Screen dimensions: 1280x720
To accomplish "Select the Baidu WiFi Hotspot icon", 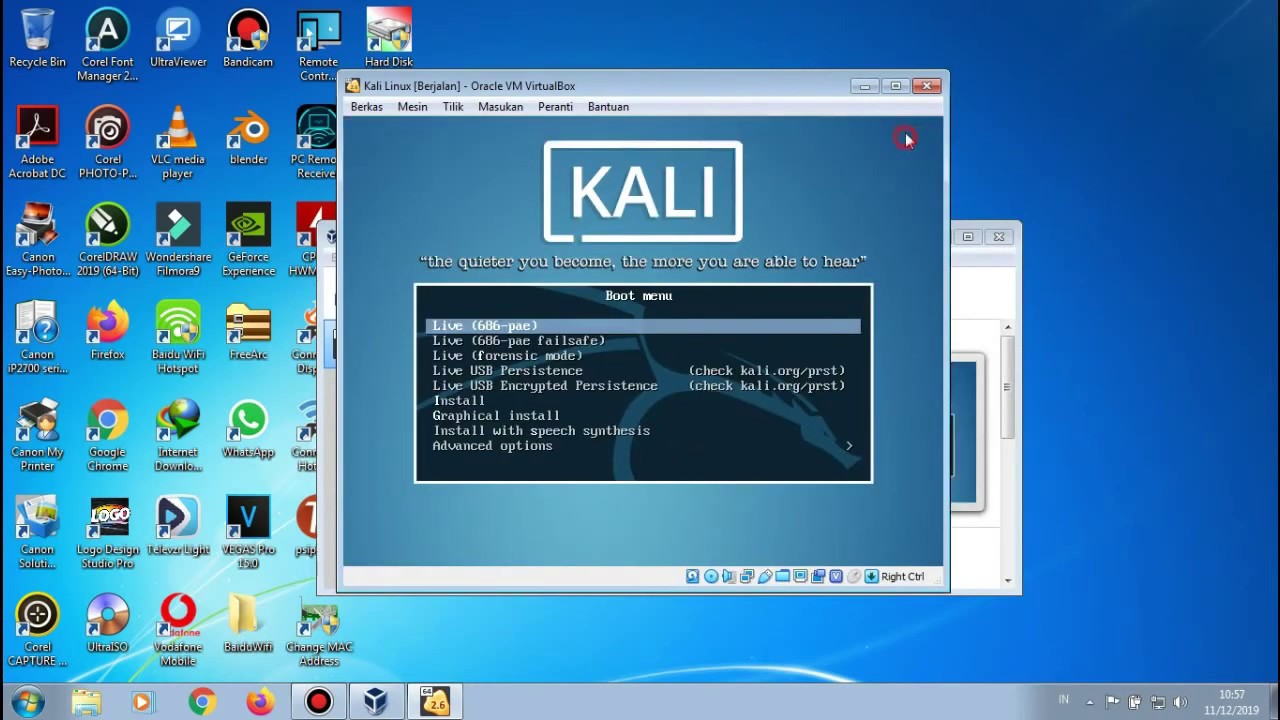I will pyautogui.click(x=178, y=337).
